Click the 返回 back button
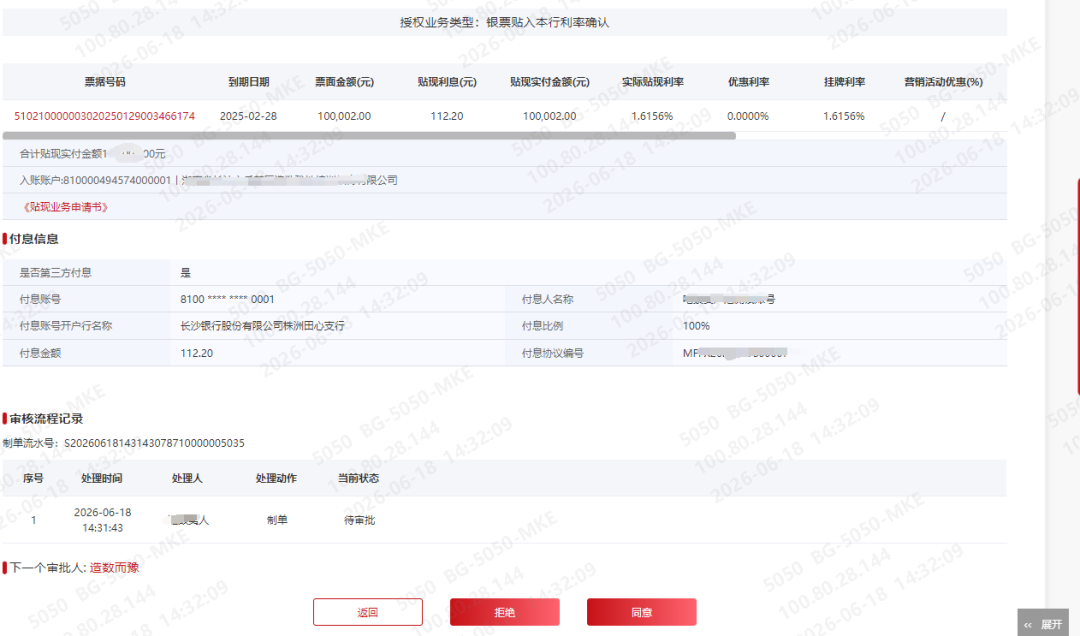The width and height of the screenshot is (1080, 636). coord(368,612)
